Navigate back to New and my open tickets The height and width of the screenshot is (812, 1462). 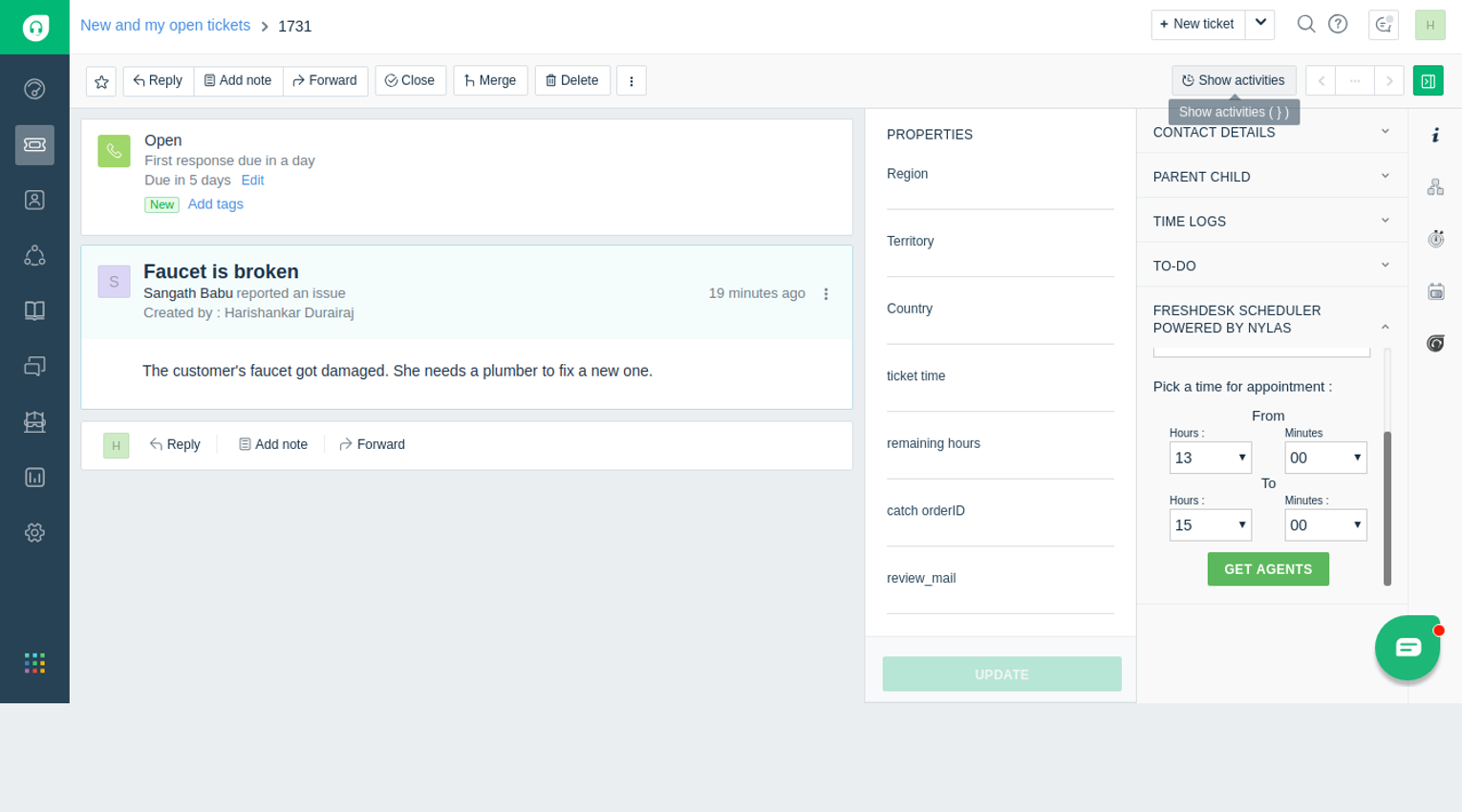pyautogui.click(x=164, y=25)
